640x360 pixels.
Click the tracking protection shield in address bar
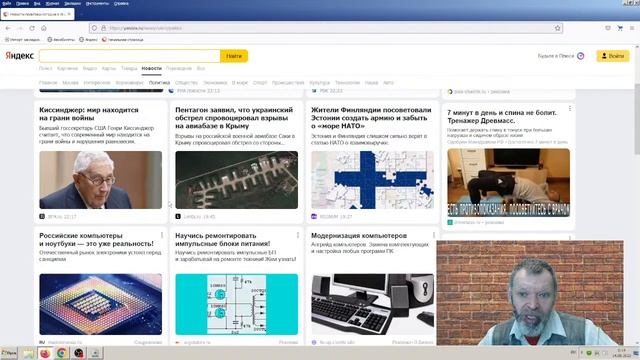click(x=94, y=28)
